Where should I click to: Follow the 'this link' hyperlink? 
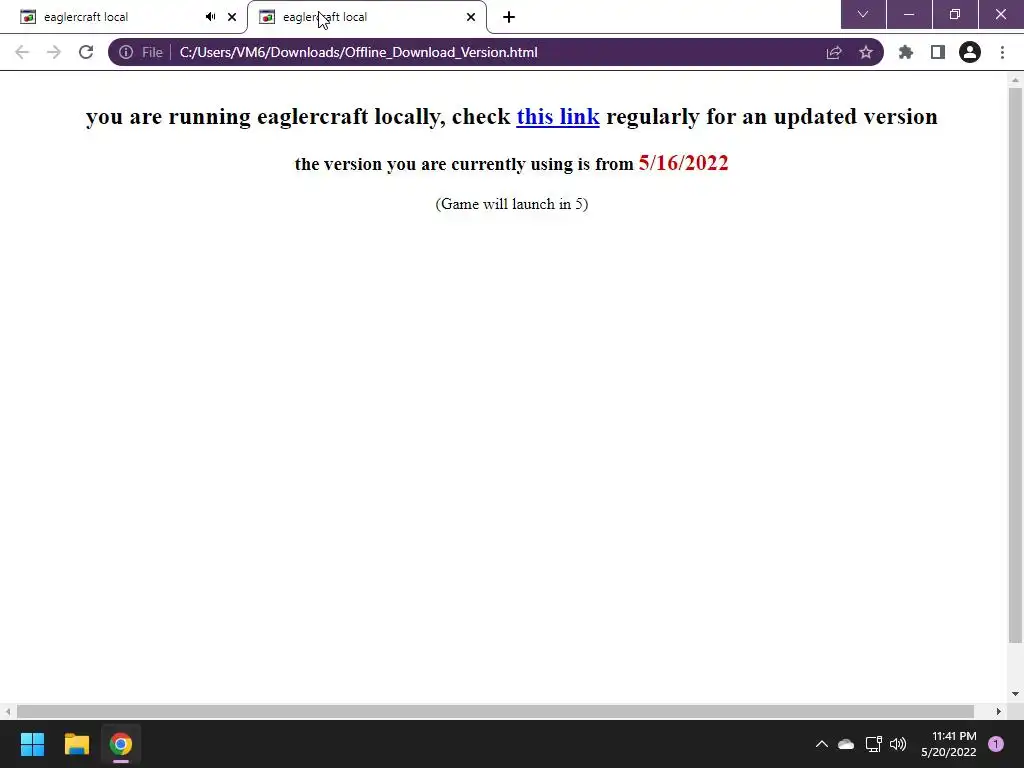[558, 116]
